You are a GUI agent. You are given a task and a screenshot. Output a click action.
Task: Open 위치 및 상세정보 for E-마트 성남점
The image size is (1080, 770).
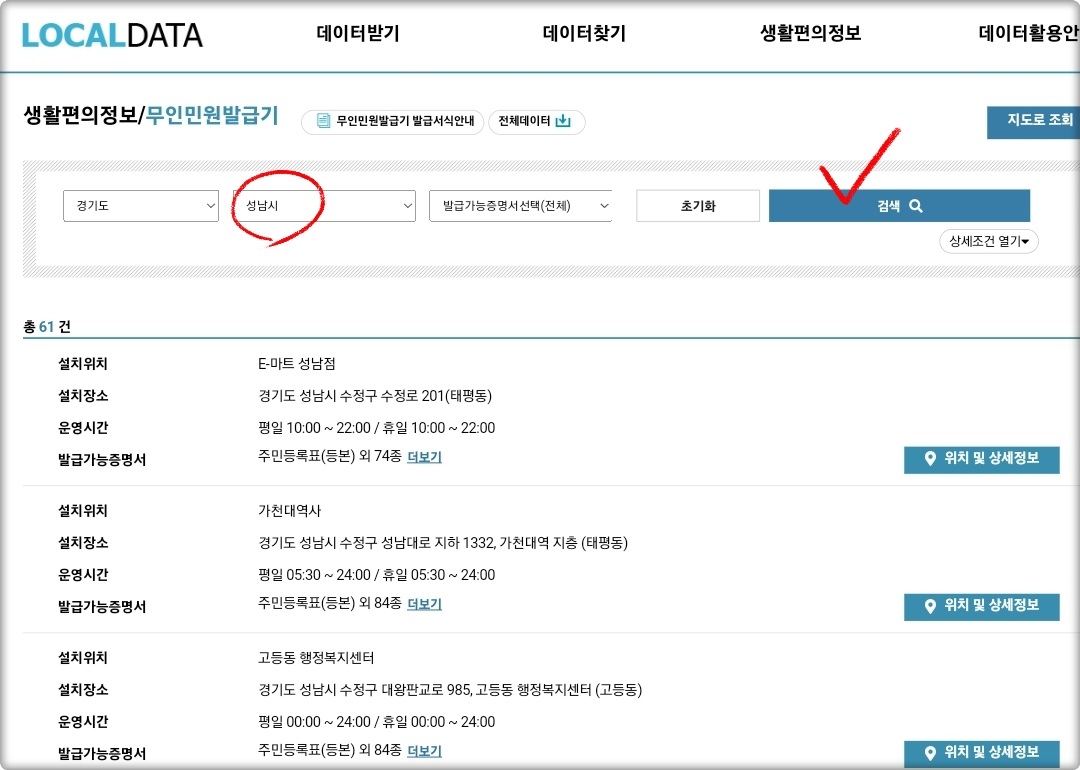[982, 459]
